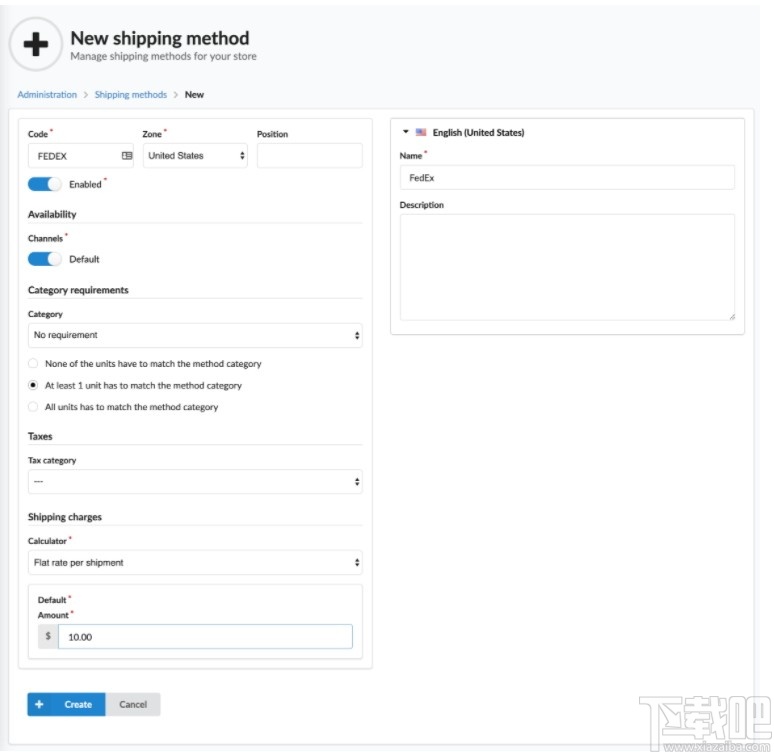Screen dimensions: 774x752
Task: Go to Administration breadcrumb link
Action: 47,95
